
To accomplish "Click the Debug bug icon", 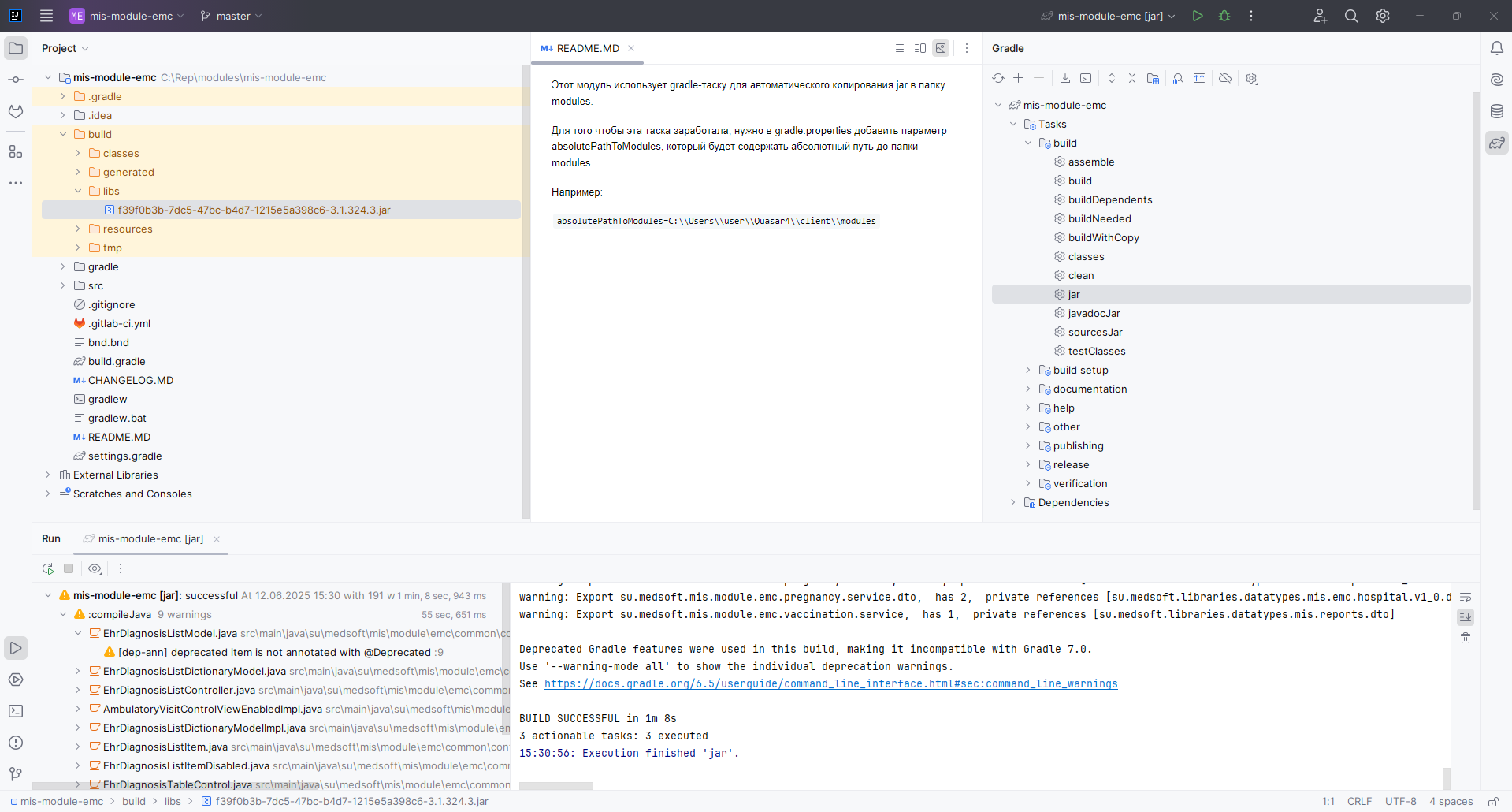I will [1224, 16].
